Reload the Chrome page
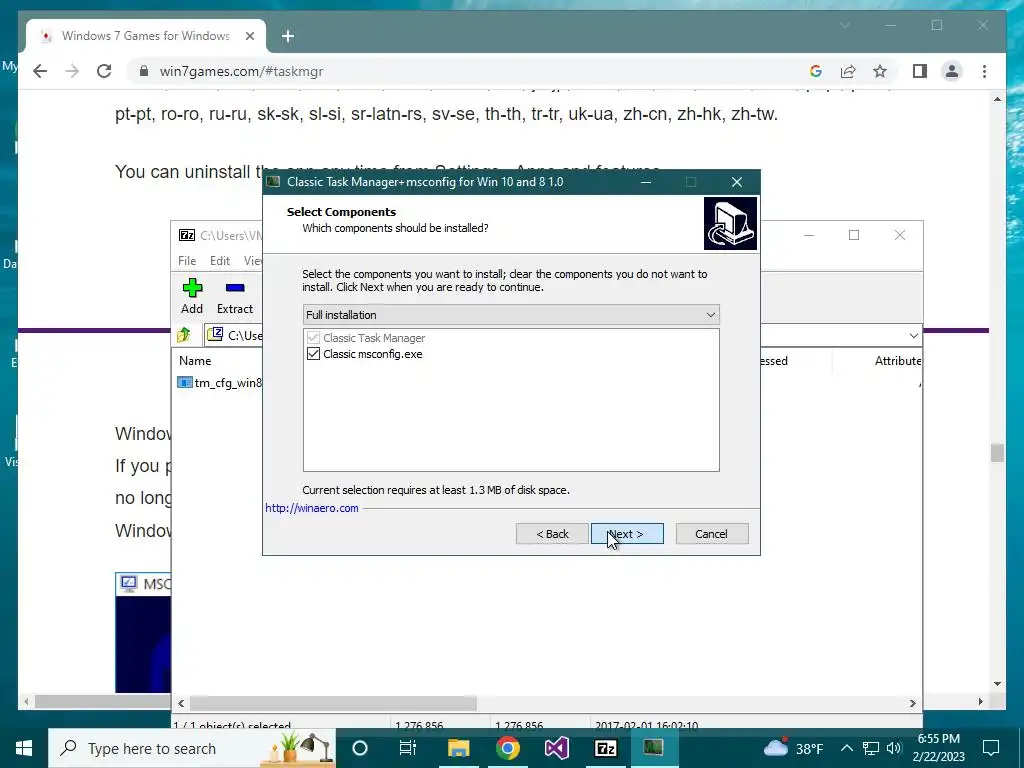 [104, 71]
